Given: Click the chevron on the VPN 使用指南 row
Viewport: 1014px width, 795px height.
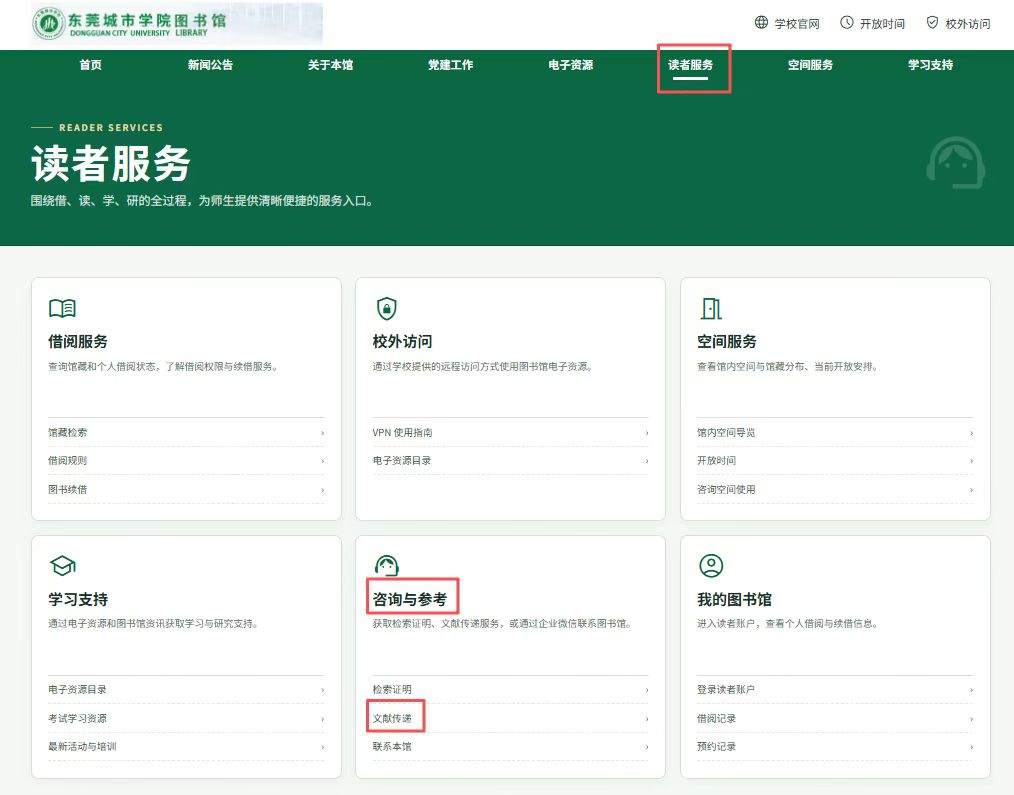Looking at the screenshot, I should tap(647, 433).
